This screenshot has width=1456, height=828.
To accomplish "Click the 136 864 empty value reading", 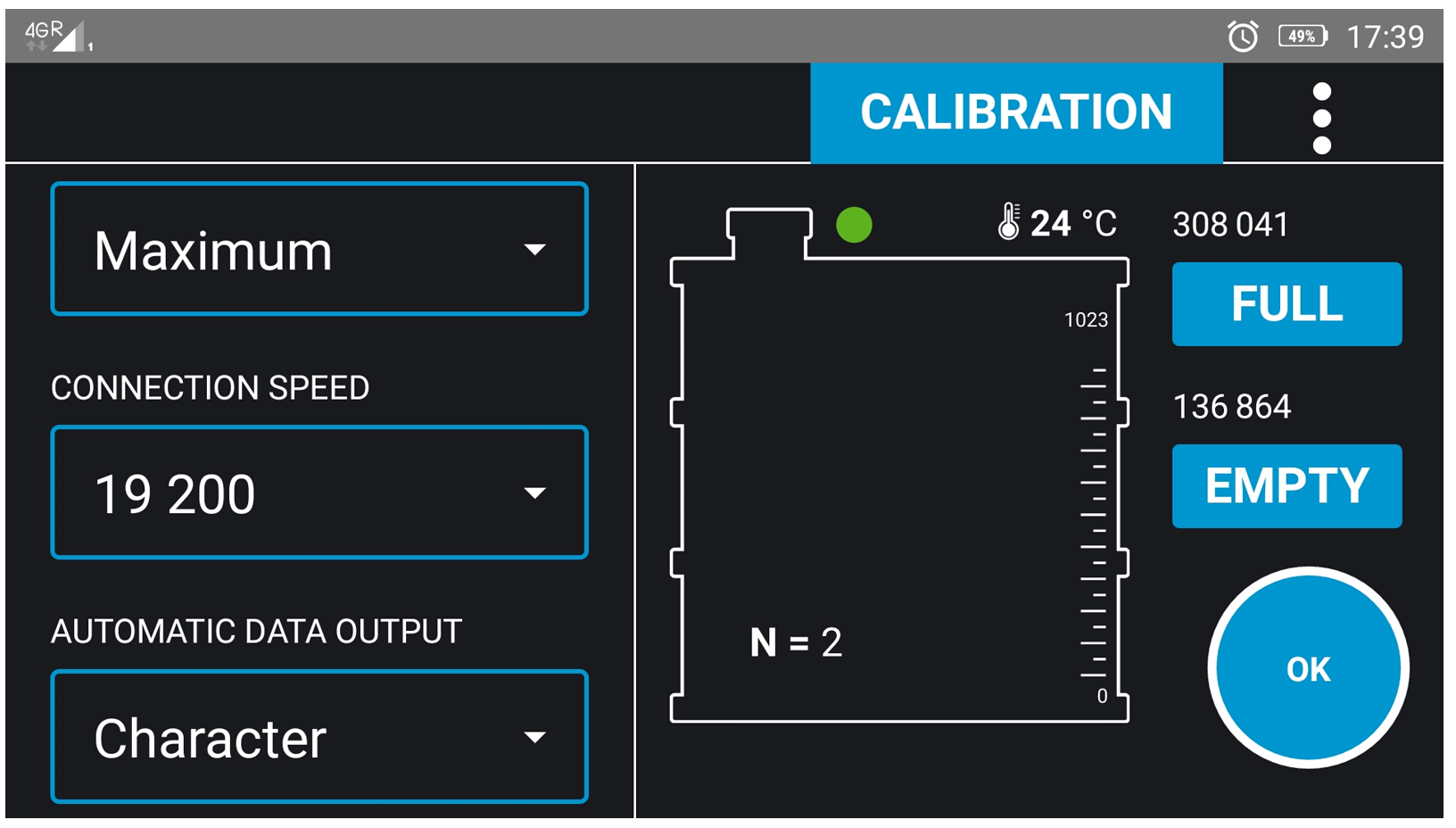I will [1231, 407].
